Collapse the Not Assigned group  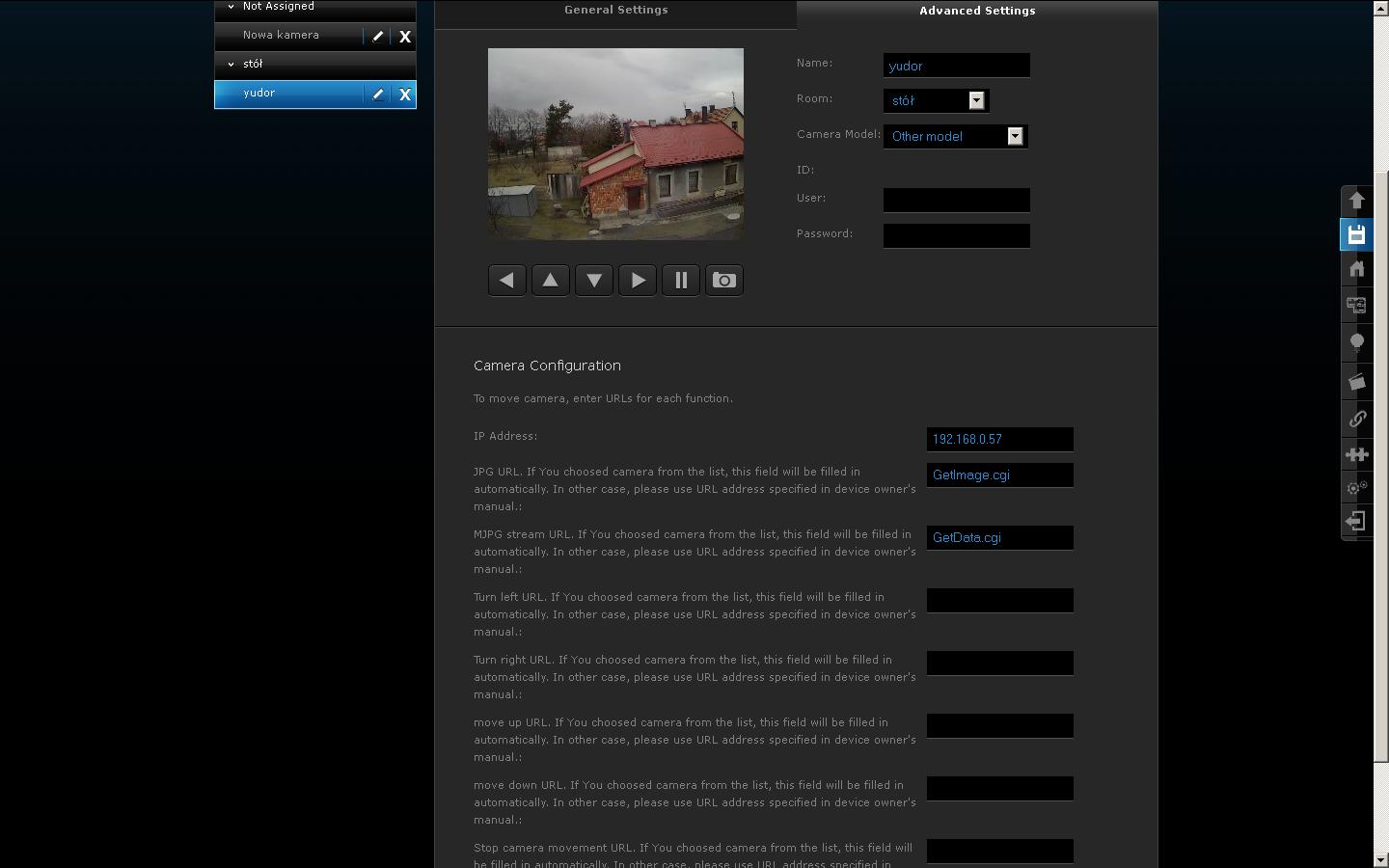(231, 7)
